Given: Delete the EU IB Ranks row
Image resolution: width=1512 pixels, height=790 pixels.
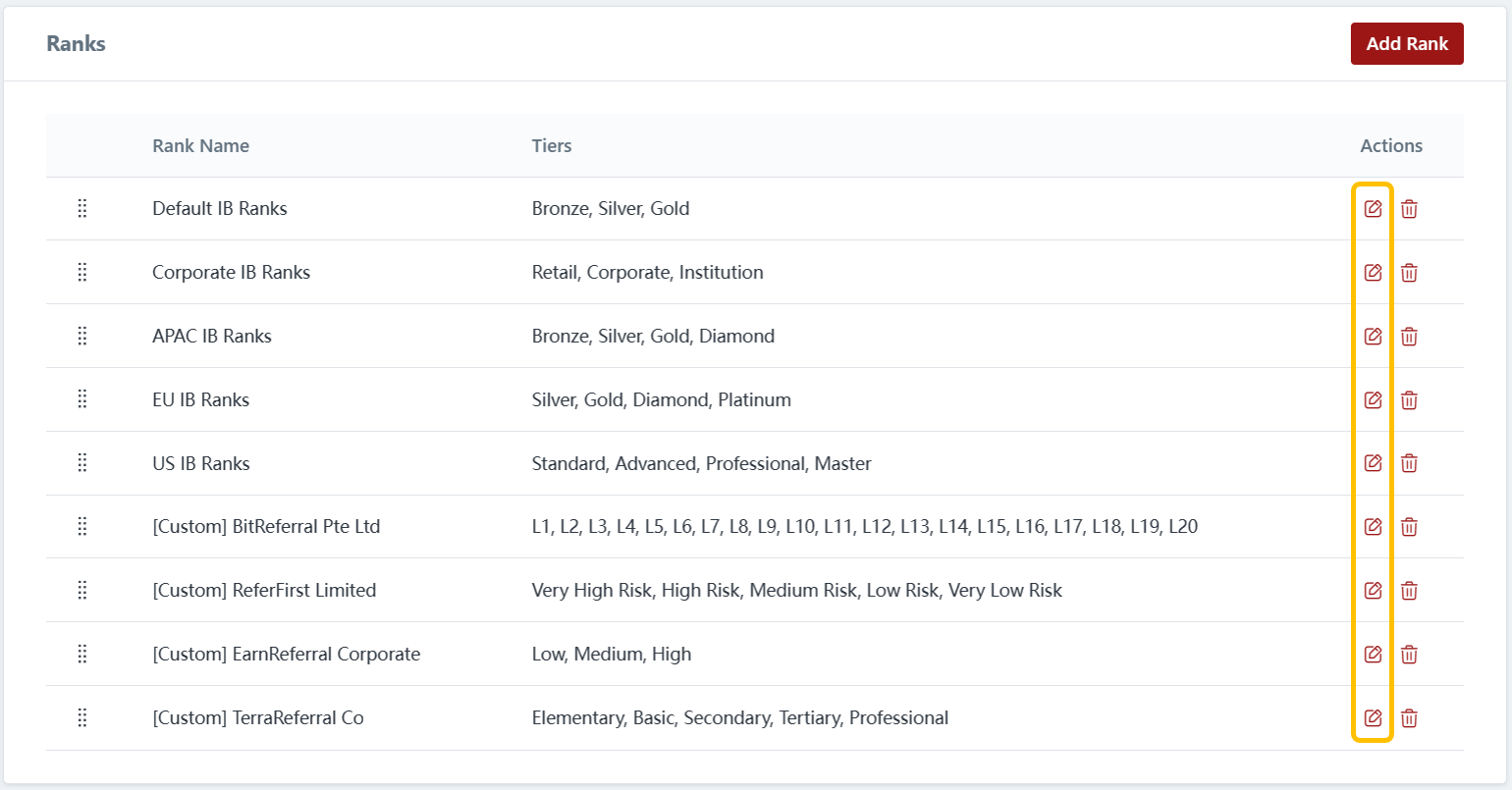Looking at the screenshot, I should click(x=1409, y=400).
